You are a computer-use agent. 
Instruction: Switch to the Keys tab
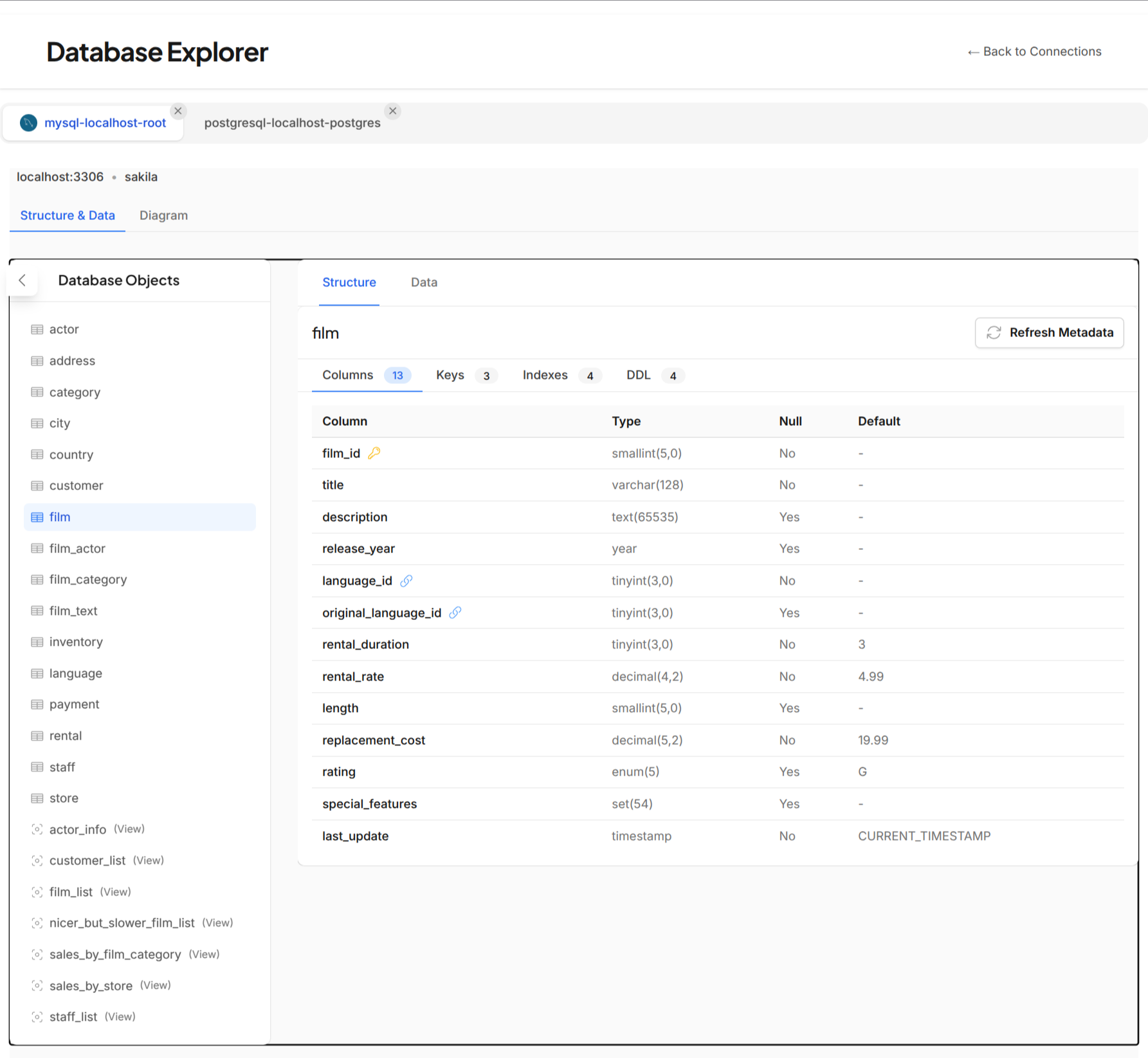click(x=450, y=375)
